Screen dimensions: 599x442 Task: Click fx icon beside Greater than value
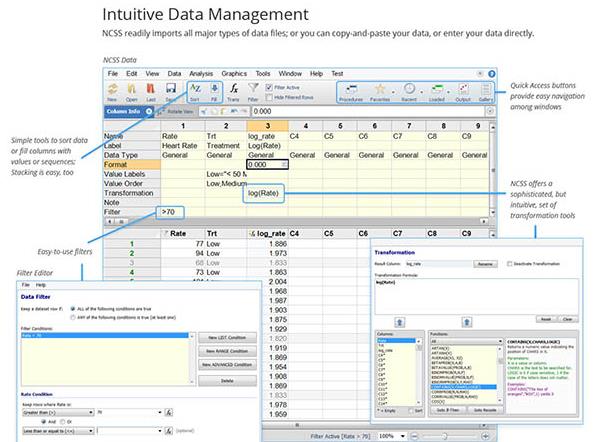pyautogui.click(x=168, y=413)
